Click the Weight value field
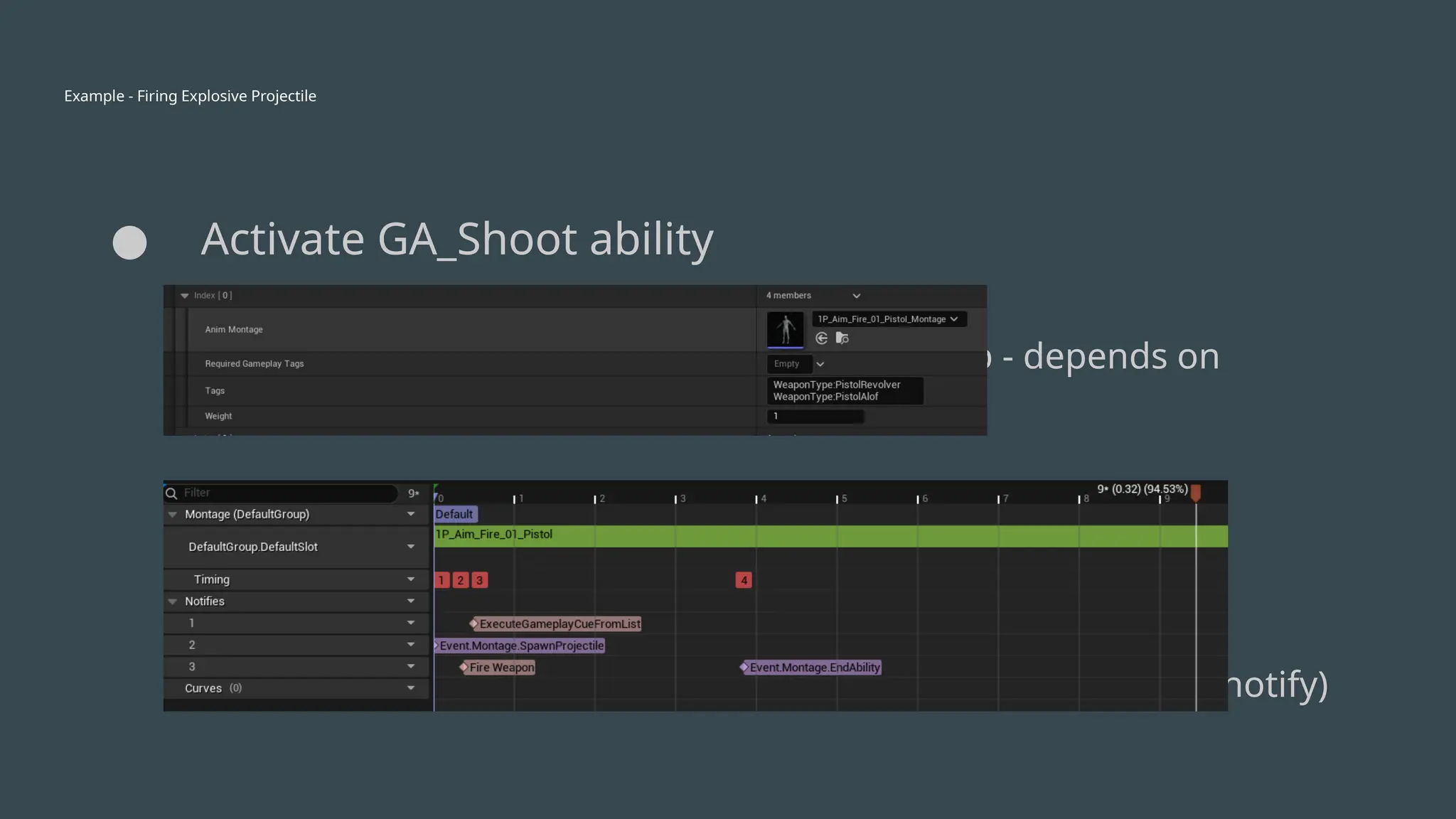Screen dimensions: 1456x819 point(815,417)
